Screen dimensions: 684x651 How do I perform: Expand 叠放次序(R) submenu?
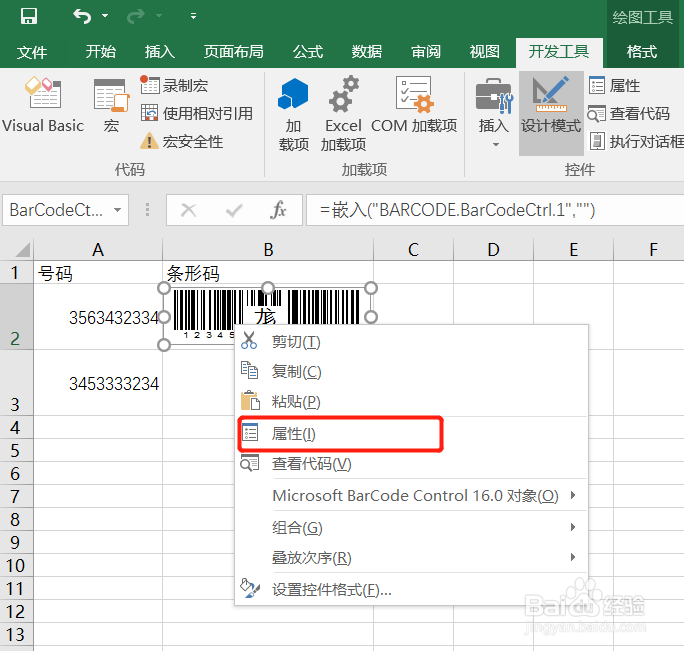(x=411, y=558)
